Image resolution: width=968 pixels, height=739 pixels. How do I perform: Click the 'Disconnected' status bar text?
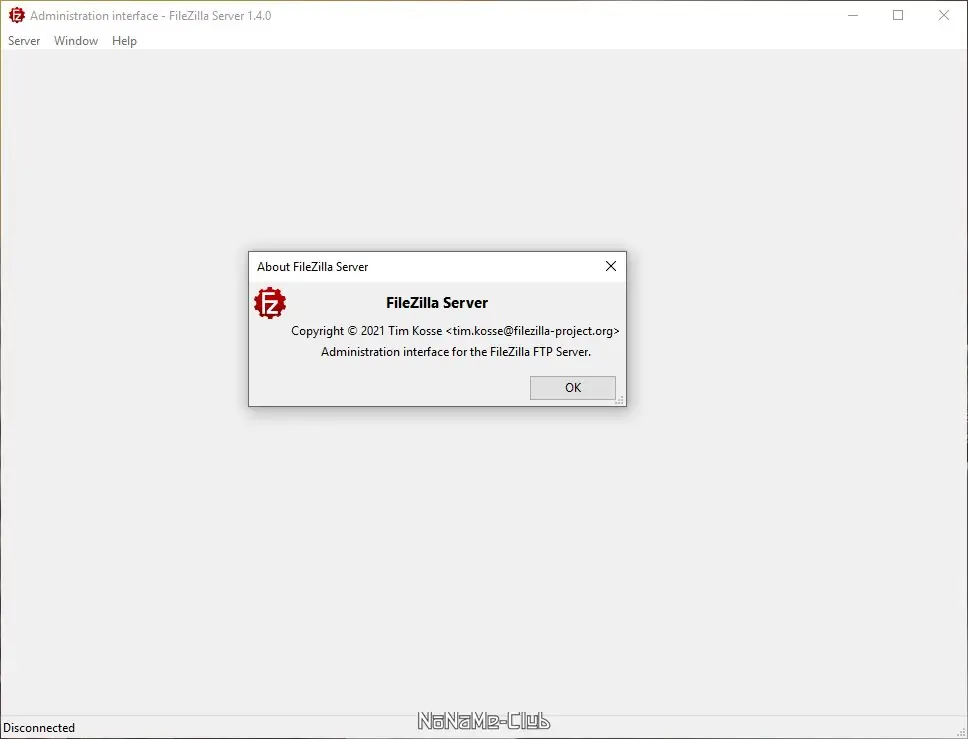point(39,728)
